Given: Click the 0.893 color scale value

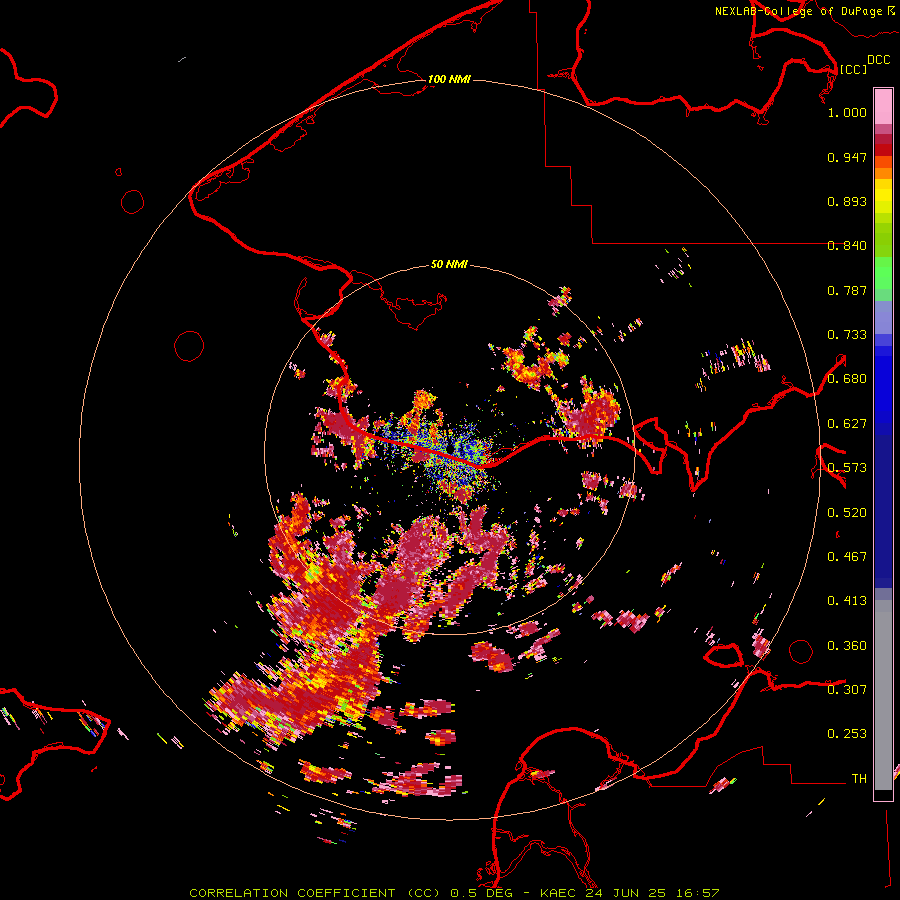Looking at the screenshot, I should pos(847,201).
